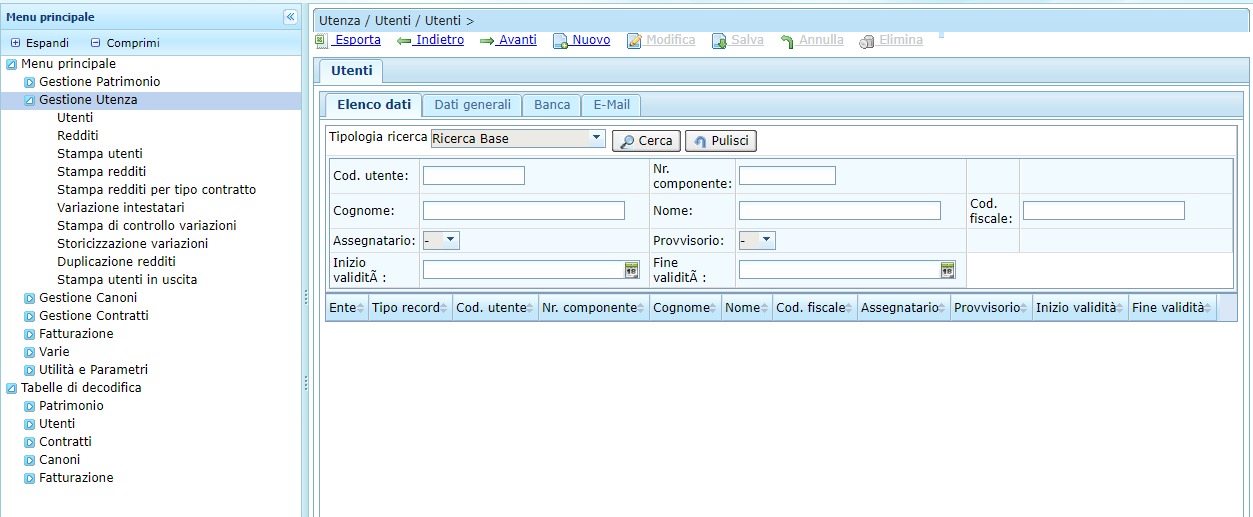Screen dimensions: 1253x517
Task: Expand the Patrimonio decodifica node
Action: [30, 406]
